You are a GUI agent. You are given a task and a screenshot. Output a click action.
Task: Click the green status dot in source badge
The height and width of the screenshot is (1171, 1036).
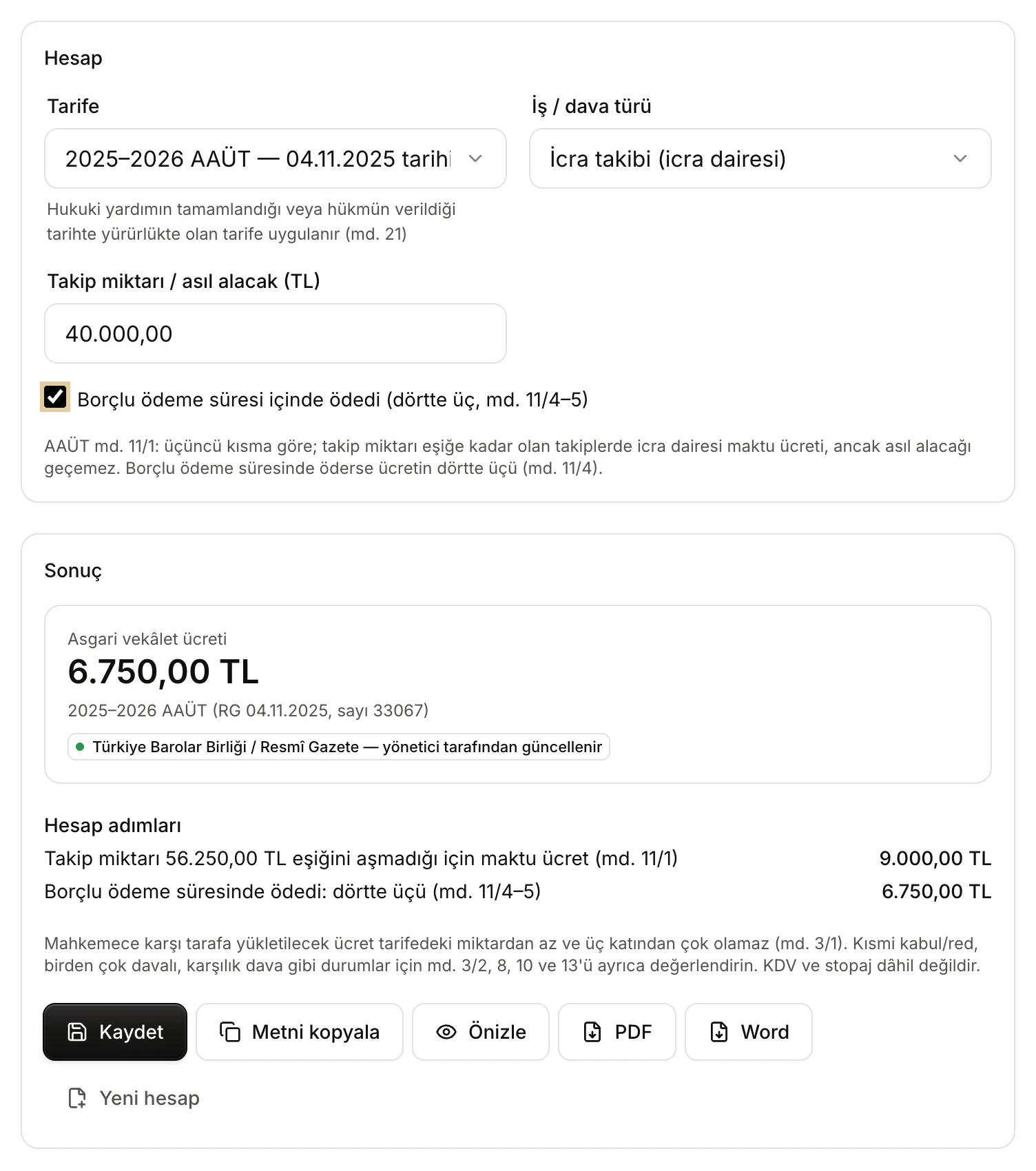point(80,747)
